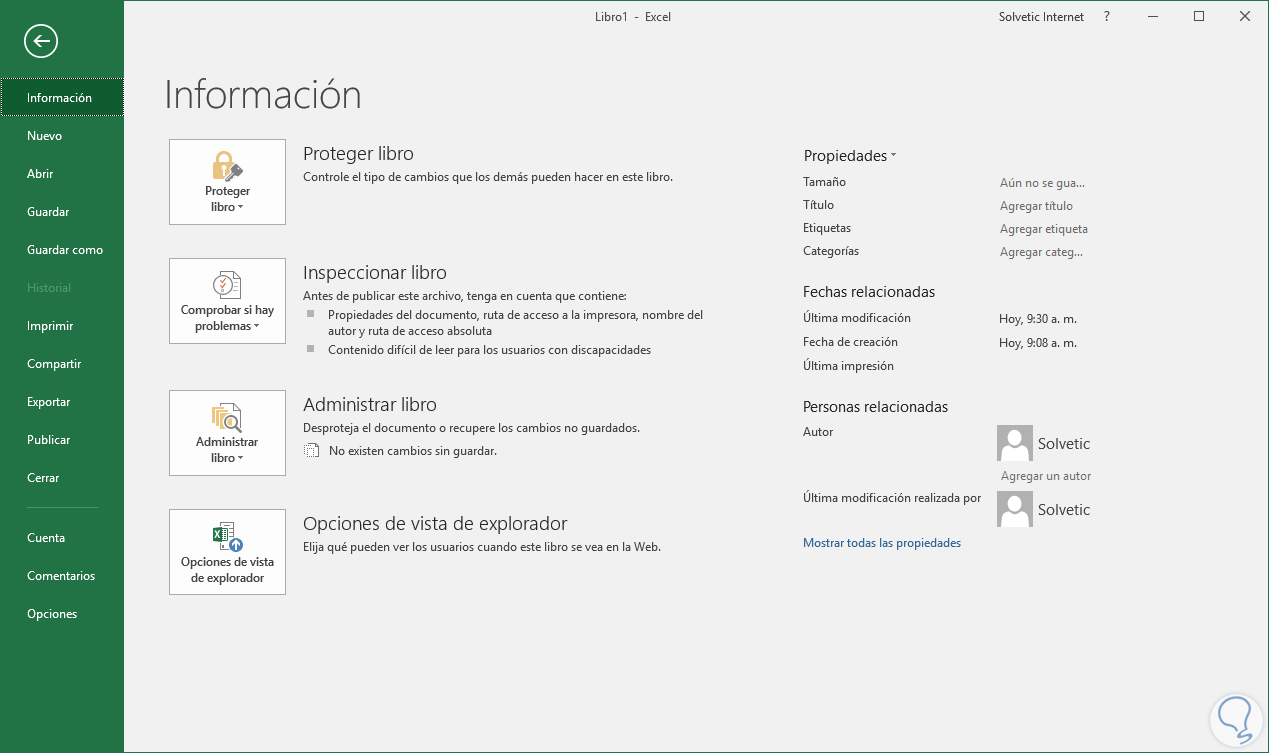
Task: Select Publicar in the sidebar
Action: (62, 440)
